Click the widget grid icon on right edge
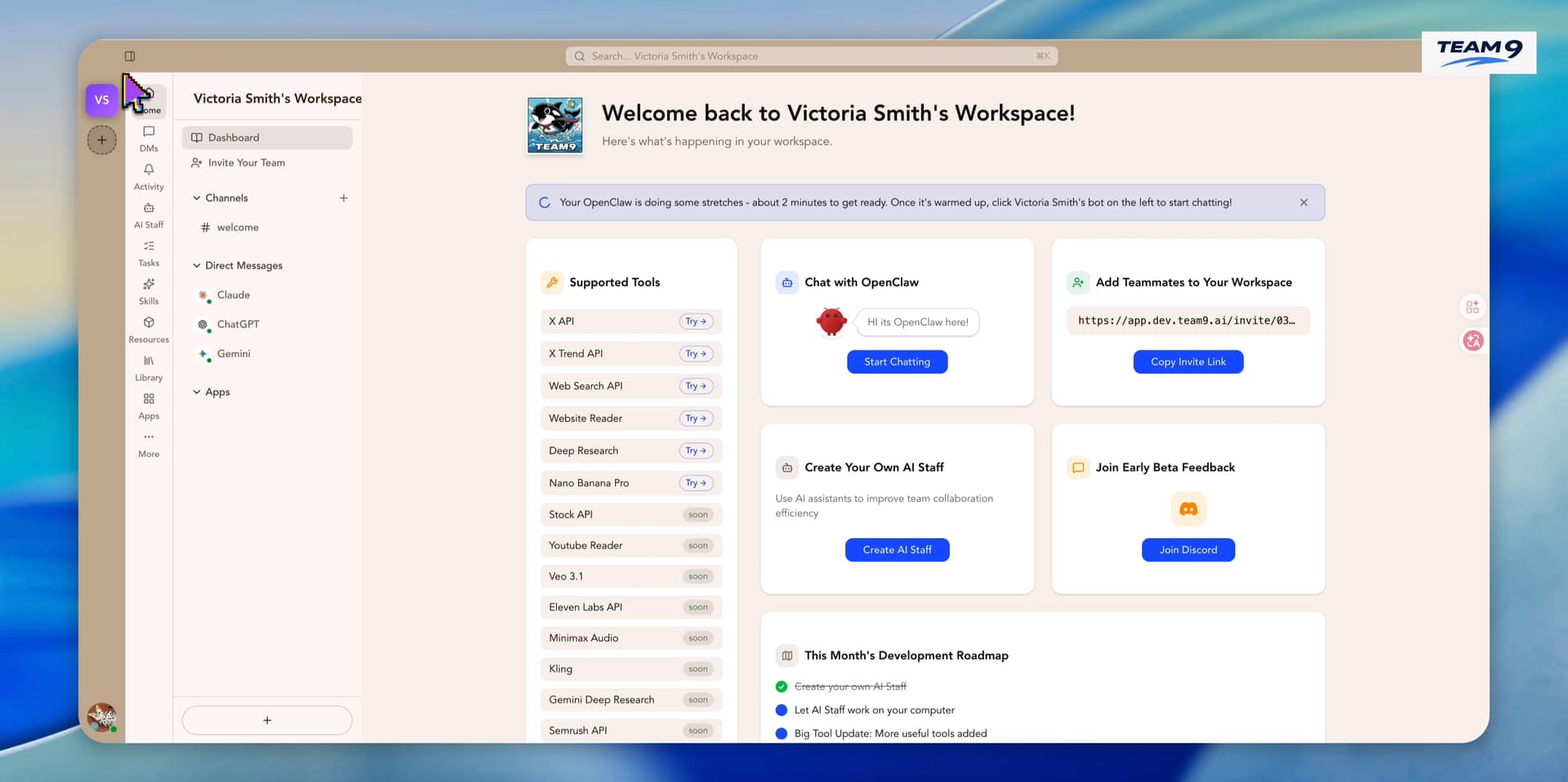The width and height of the screenshot is (1568, 782). [x=1472, y=307]
